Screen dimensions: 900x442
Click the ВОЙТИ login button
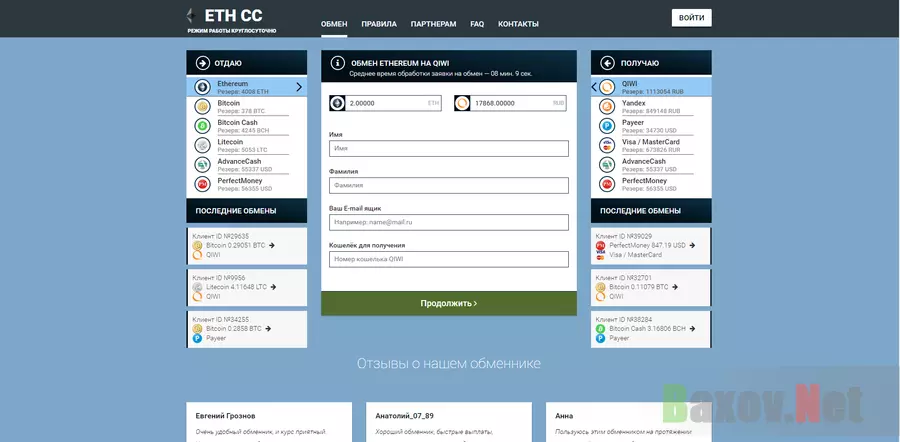692,18
